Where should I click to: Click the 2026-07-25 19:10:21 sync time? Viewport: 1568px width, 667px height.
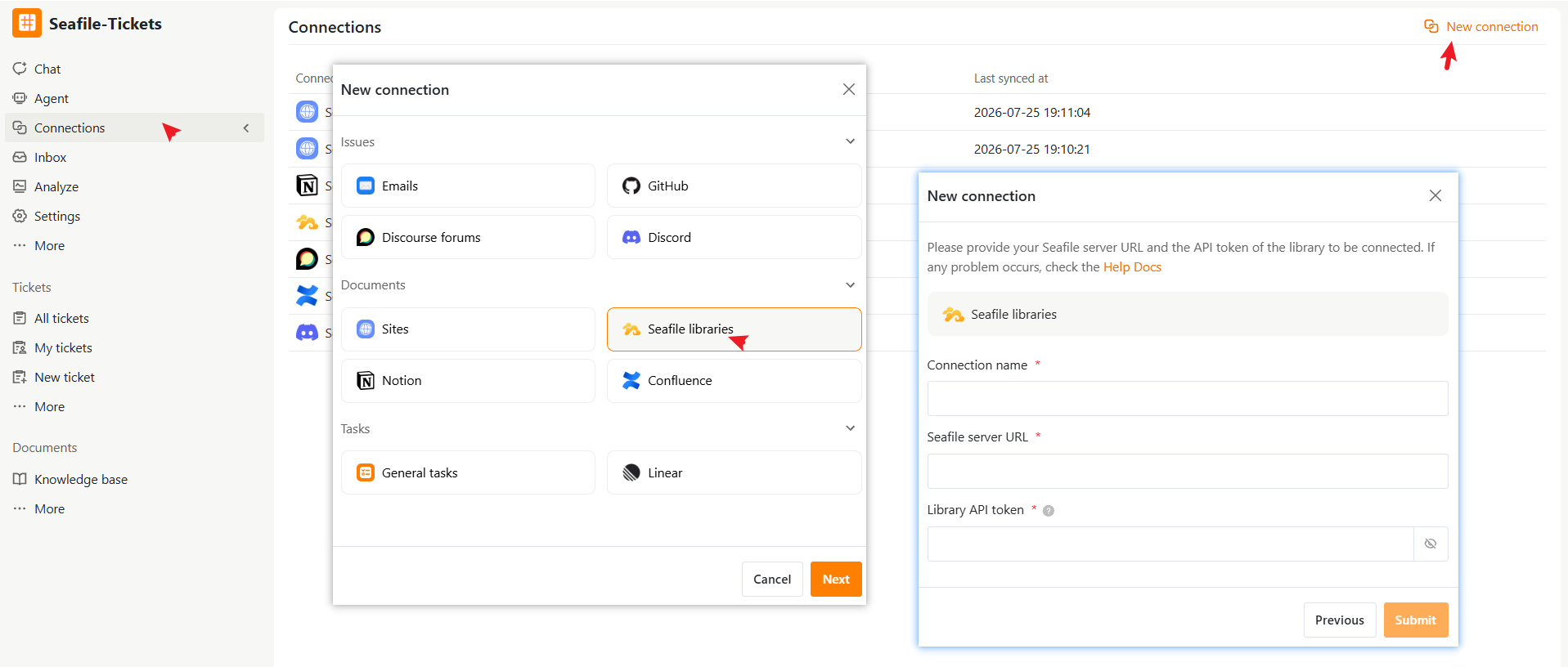point(1032,149)
